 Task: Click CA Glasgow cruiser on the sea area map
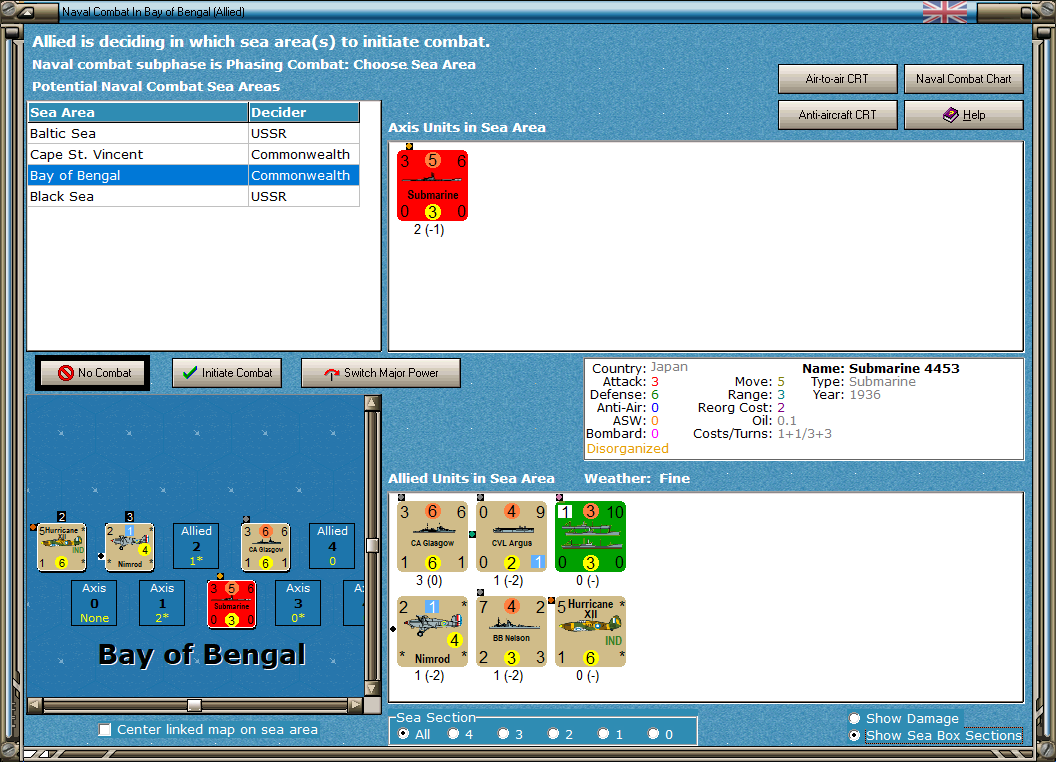pyautogui.click(x=266, y=547)
